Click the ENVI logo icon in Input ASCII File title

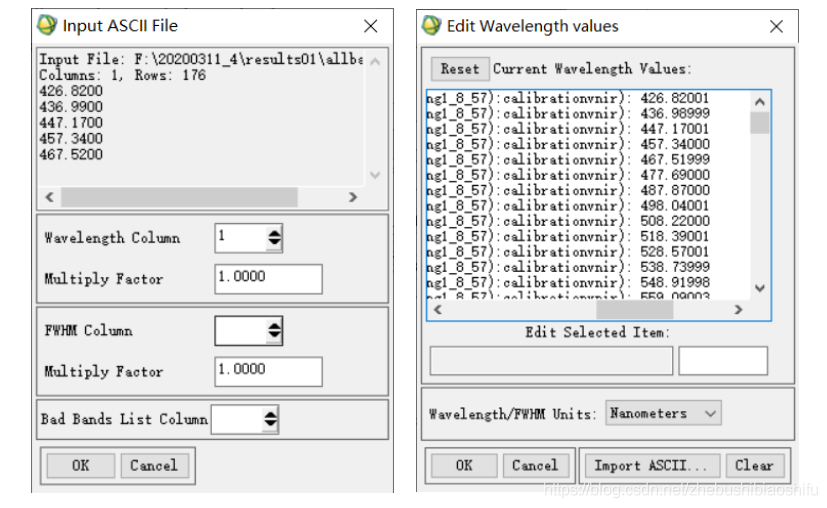click(46, 25)
